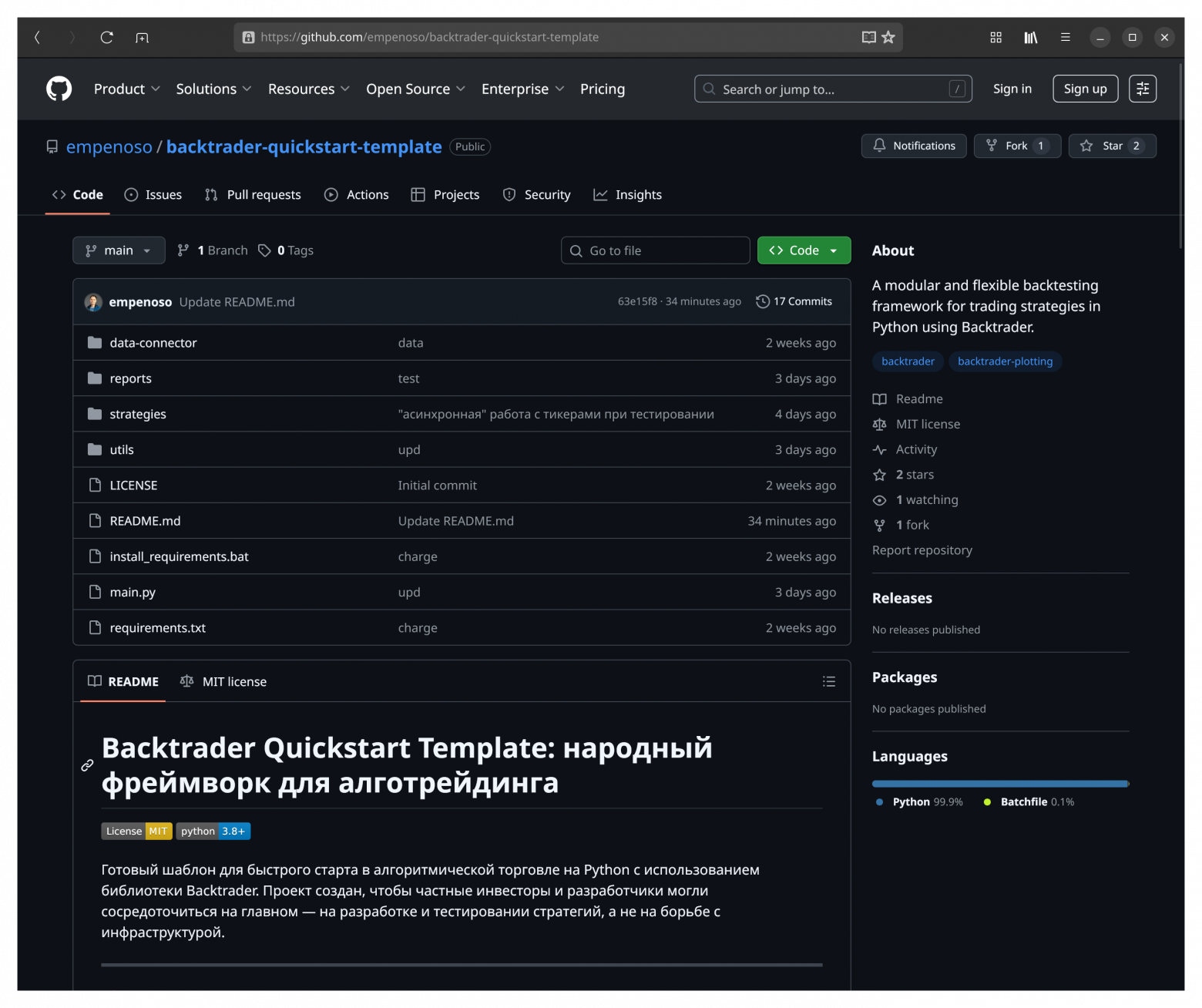Open install_requirements.bat file
1202x1008 pixels.
[180, 556]
